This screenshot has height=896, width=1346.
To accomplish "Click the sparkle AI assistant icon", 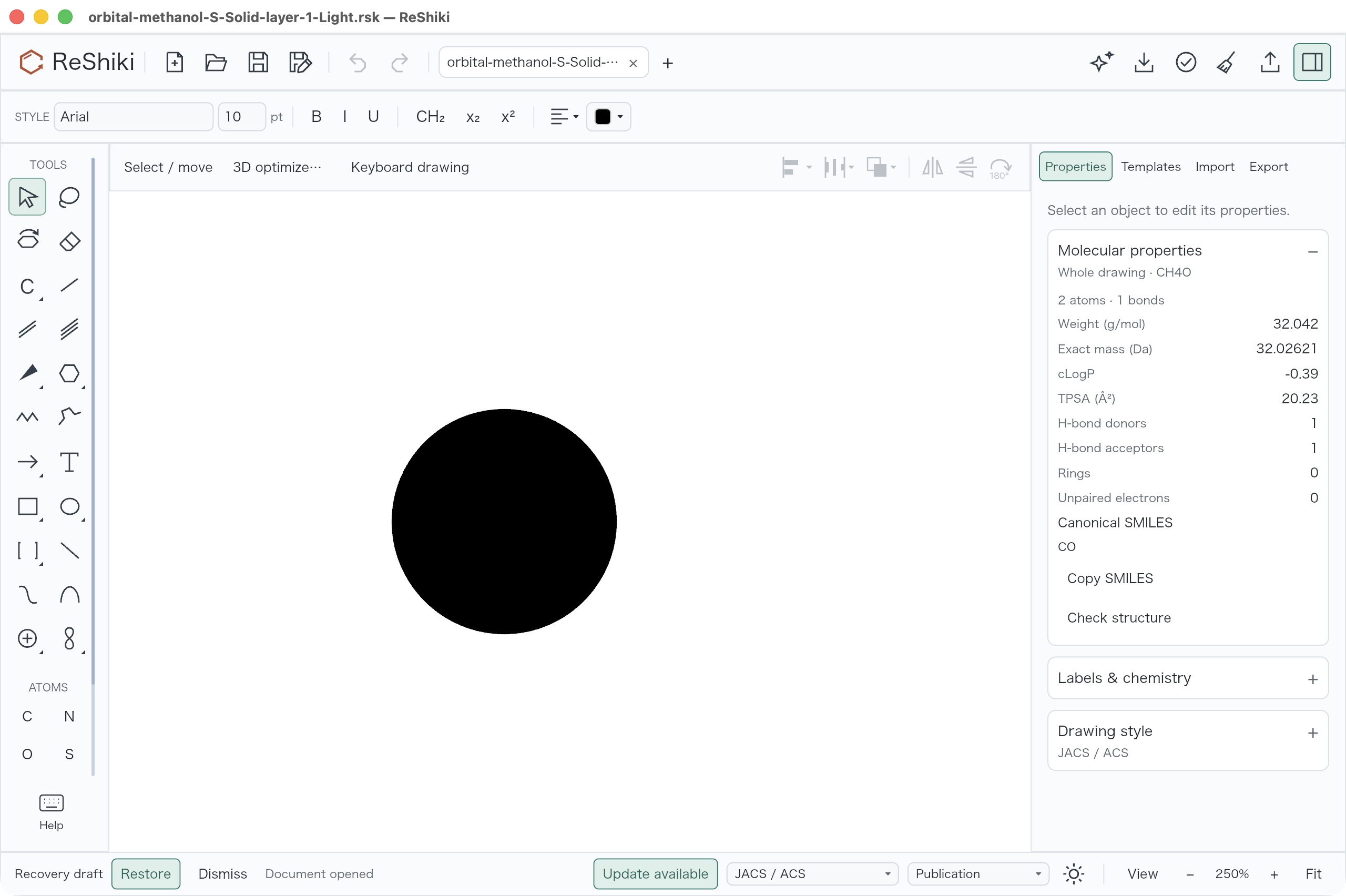I will [1102, 62].
